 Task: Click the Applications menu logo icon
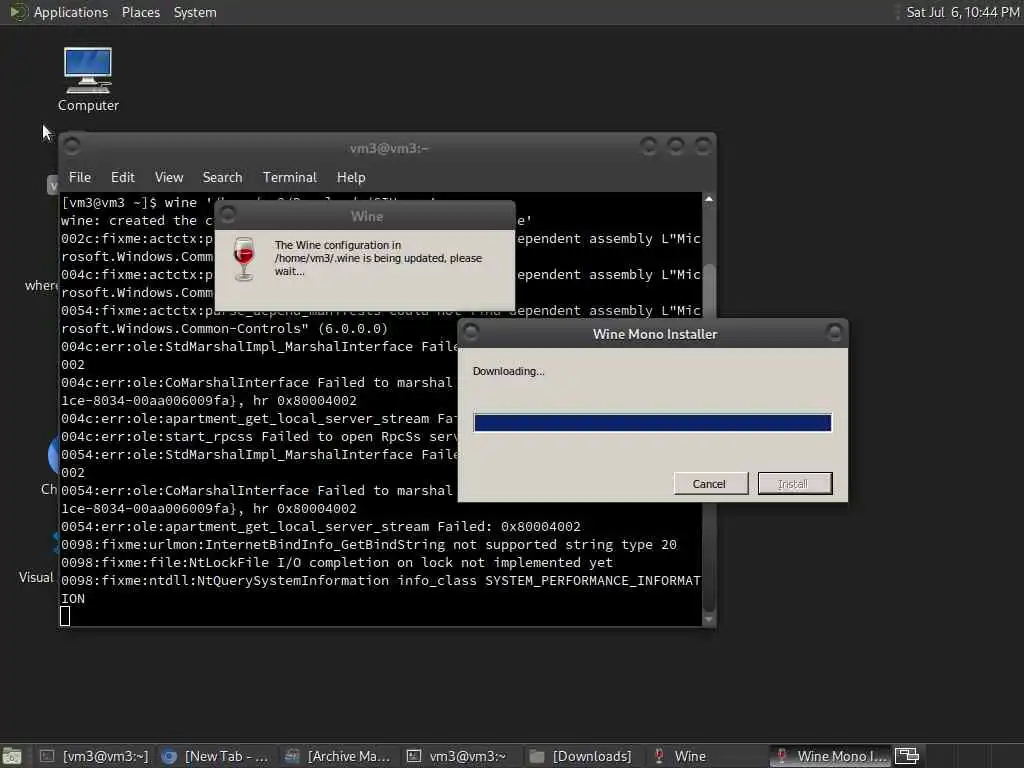(x=18, y=12)
